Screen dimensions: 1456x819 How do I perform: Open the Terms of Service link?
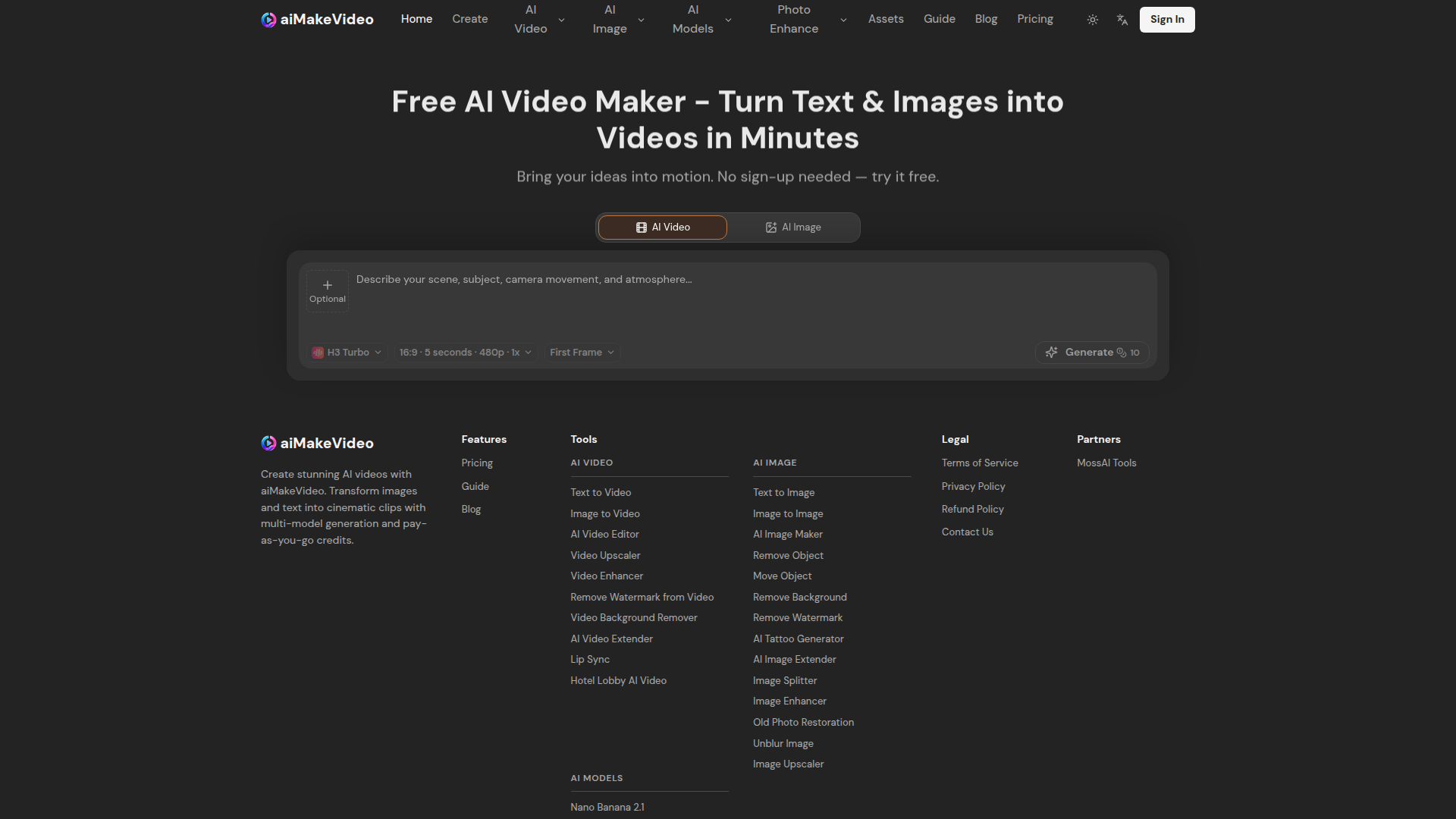click(x=980, y=463)
